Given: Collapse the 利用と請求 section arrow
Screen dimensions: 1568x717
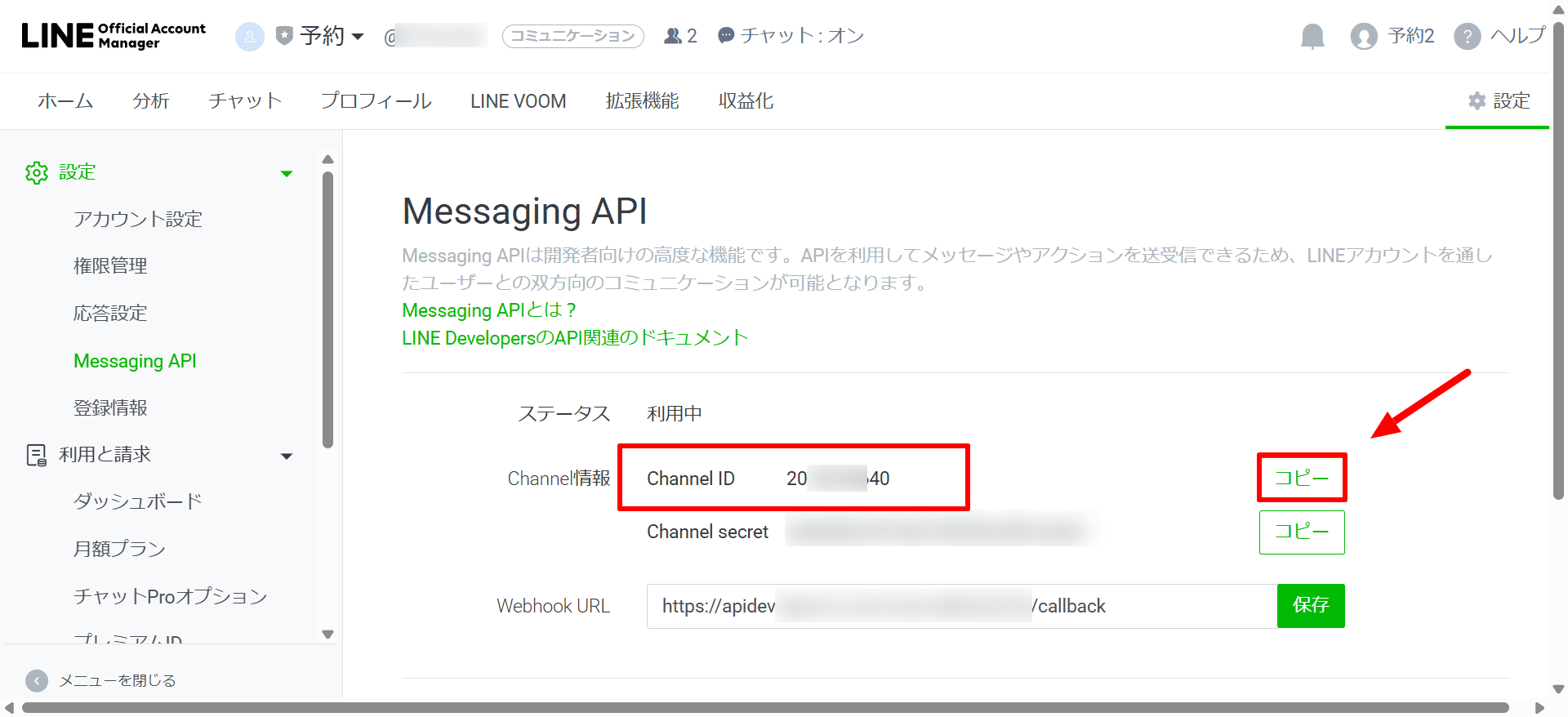Looking at the screenshot, I should [x=287, y=456].
